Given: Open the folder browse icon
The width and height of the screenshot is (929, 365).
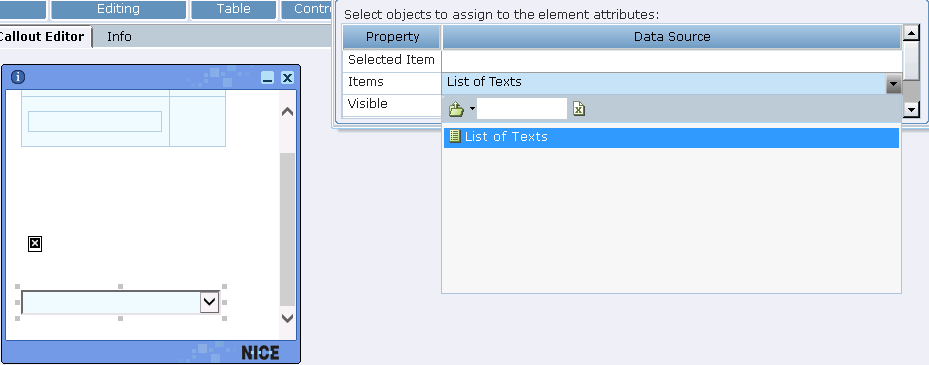Looking at the screenshot, I should pyautogui.click(x=456, y=109).
